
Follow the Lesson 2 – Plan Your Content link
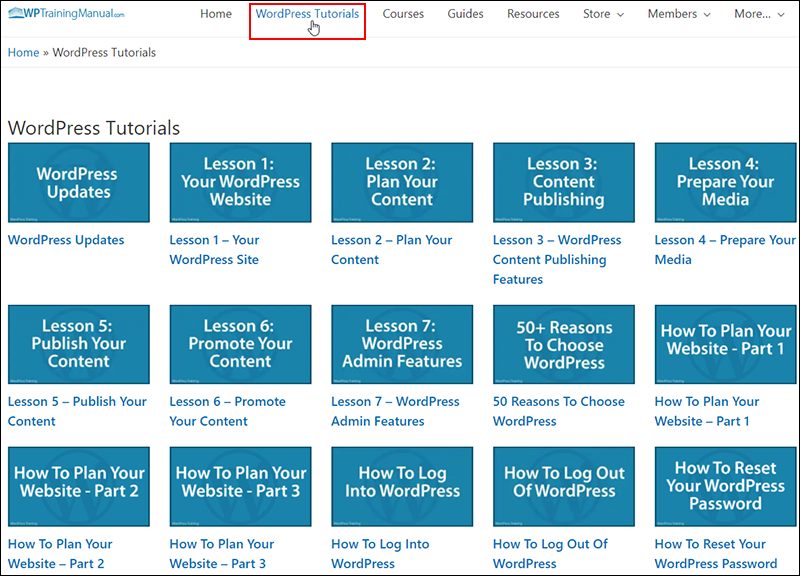[391, 249]
